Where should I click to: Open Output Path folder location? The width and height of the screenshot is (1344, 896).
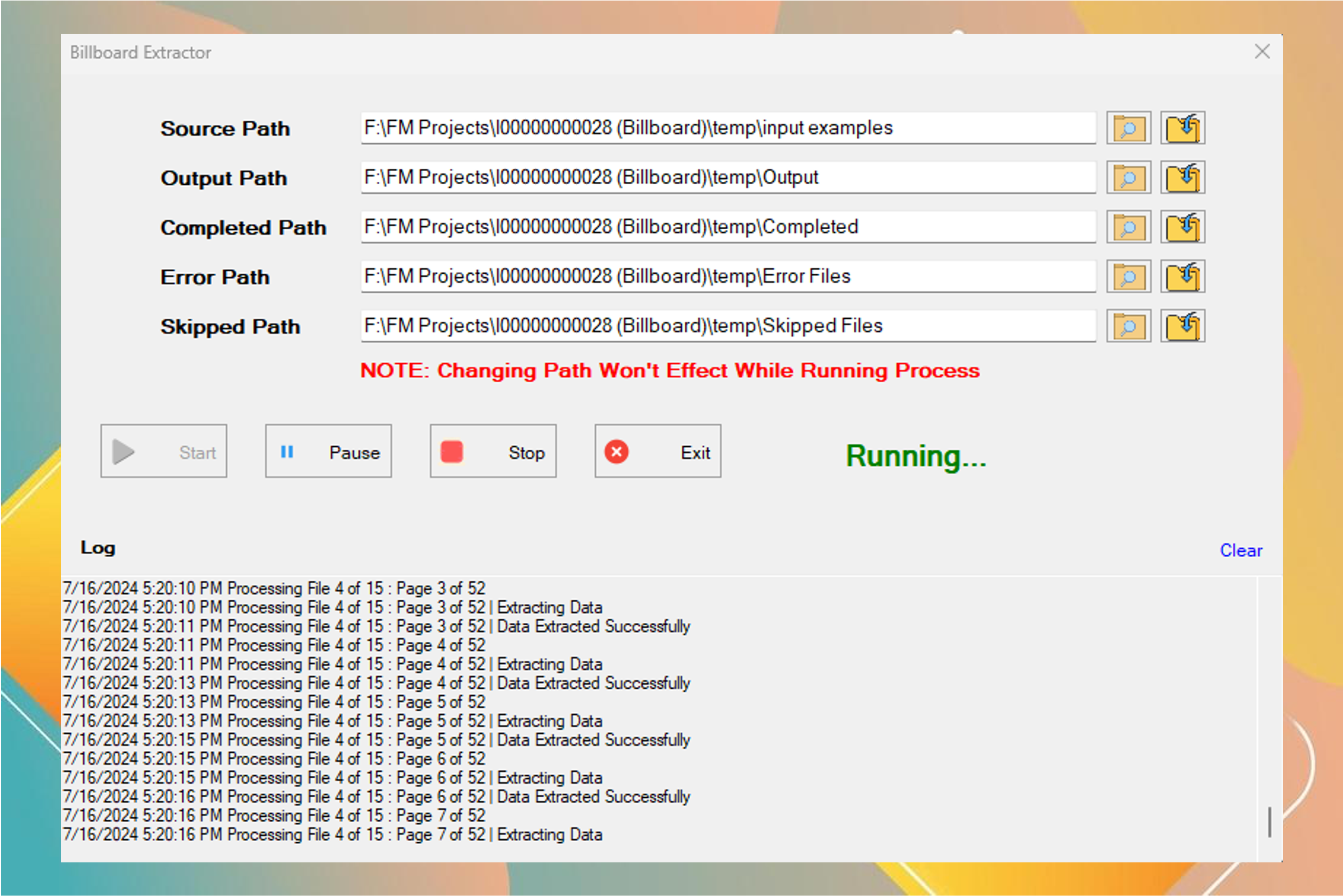tap(1182, 178)
